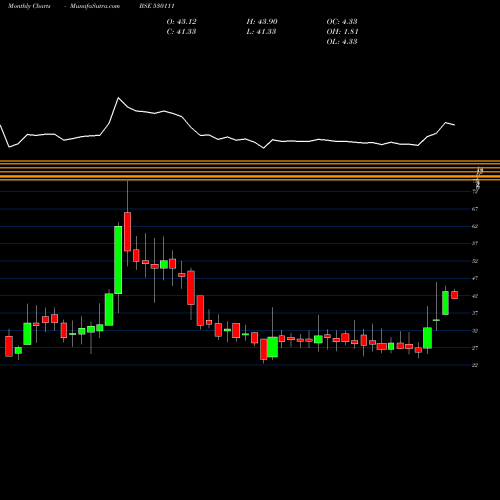Click the 32 price axis label
The height and width of the screenshot is (500, 500).
tap(475, 331)
